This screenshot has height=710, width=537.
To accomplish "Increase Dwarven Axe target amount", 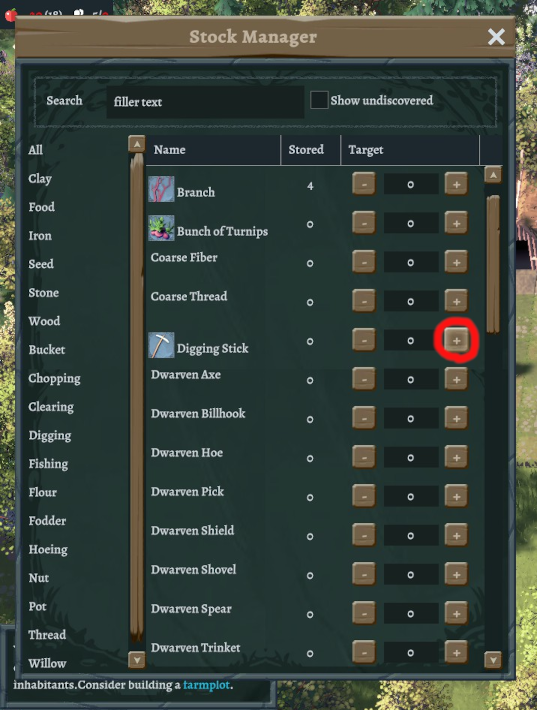I will click(456, 379).
